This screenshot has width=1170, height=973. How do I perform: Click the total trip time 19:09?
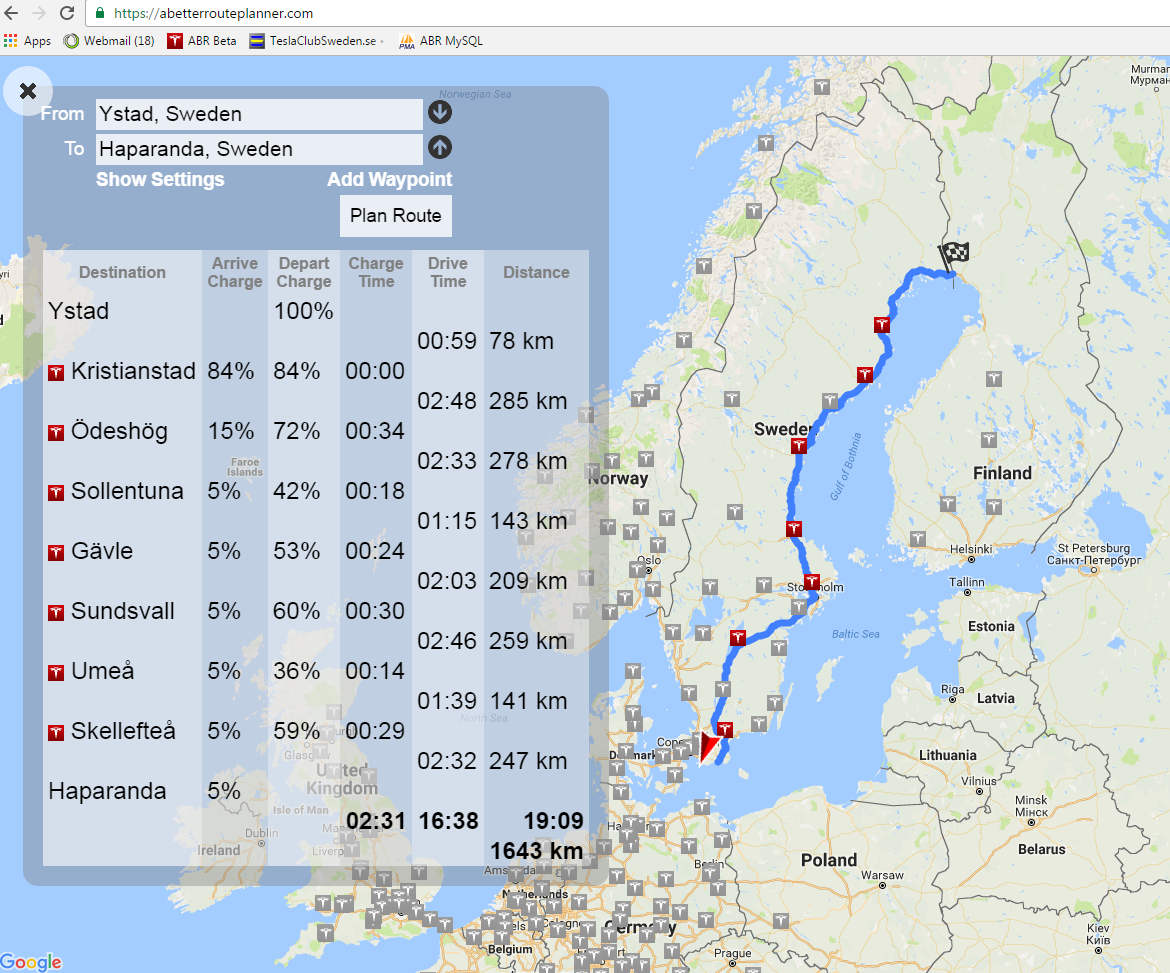tap(554, 821)
